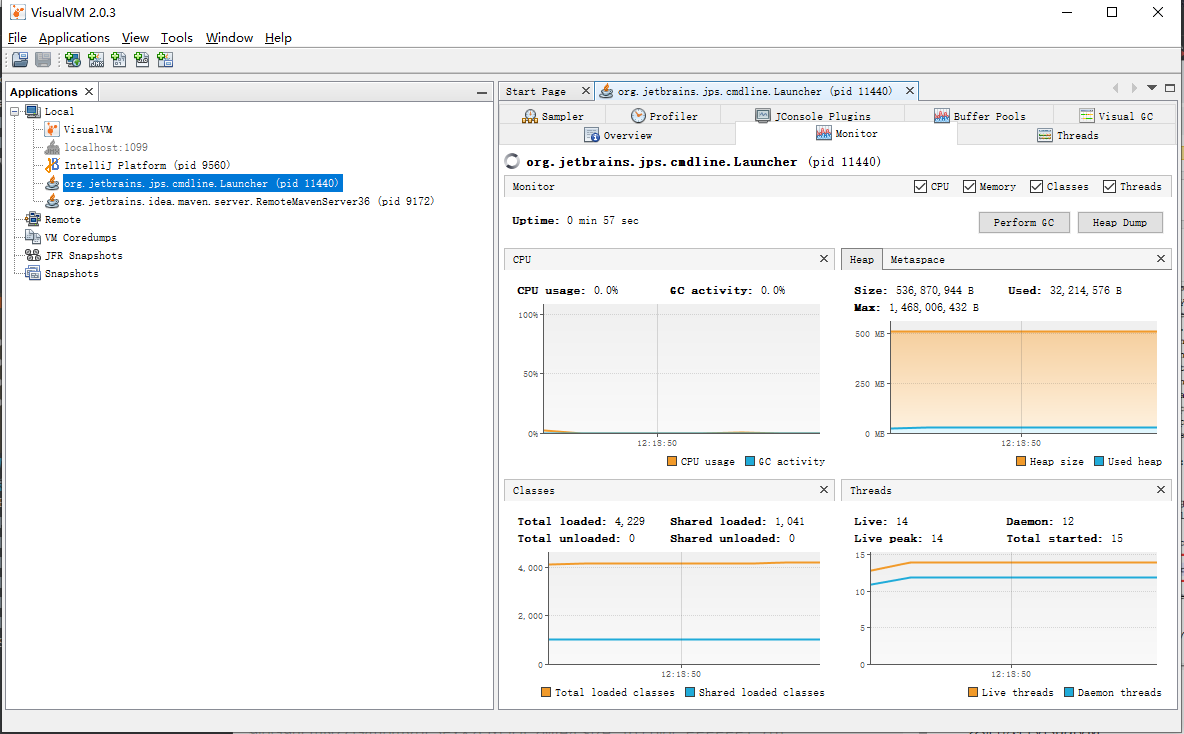Close the Applications panel tab
This screenshot has height=734, width=1184.
point(89,91)
